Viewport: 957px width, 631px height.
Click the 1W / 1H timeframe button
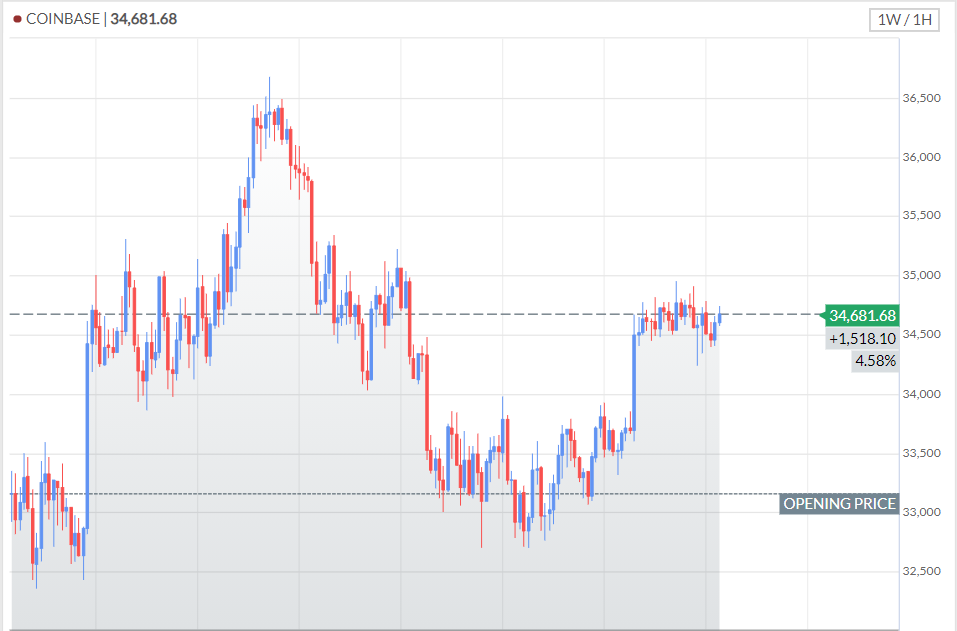(904, 20)
